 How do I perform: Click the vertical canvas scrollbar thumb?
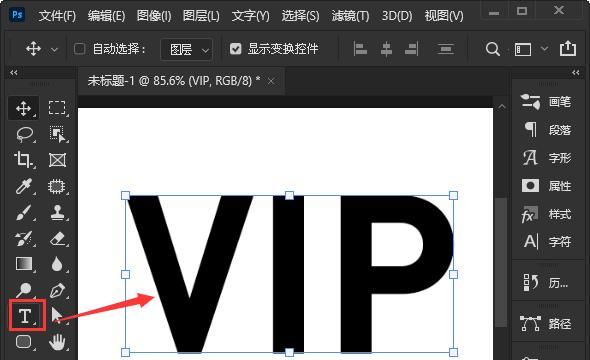(501, 262)
